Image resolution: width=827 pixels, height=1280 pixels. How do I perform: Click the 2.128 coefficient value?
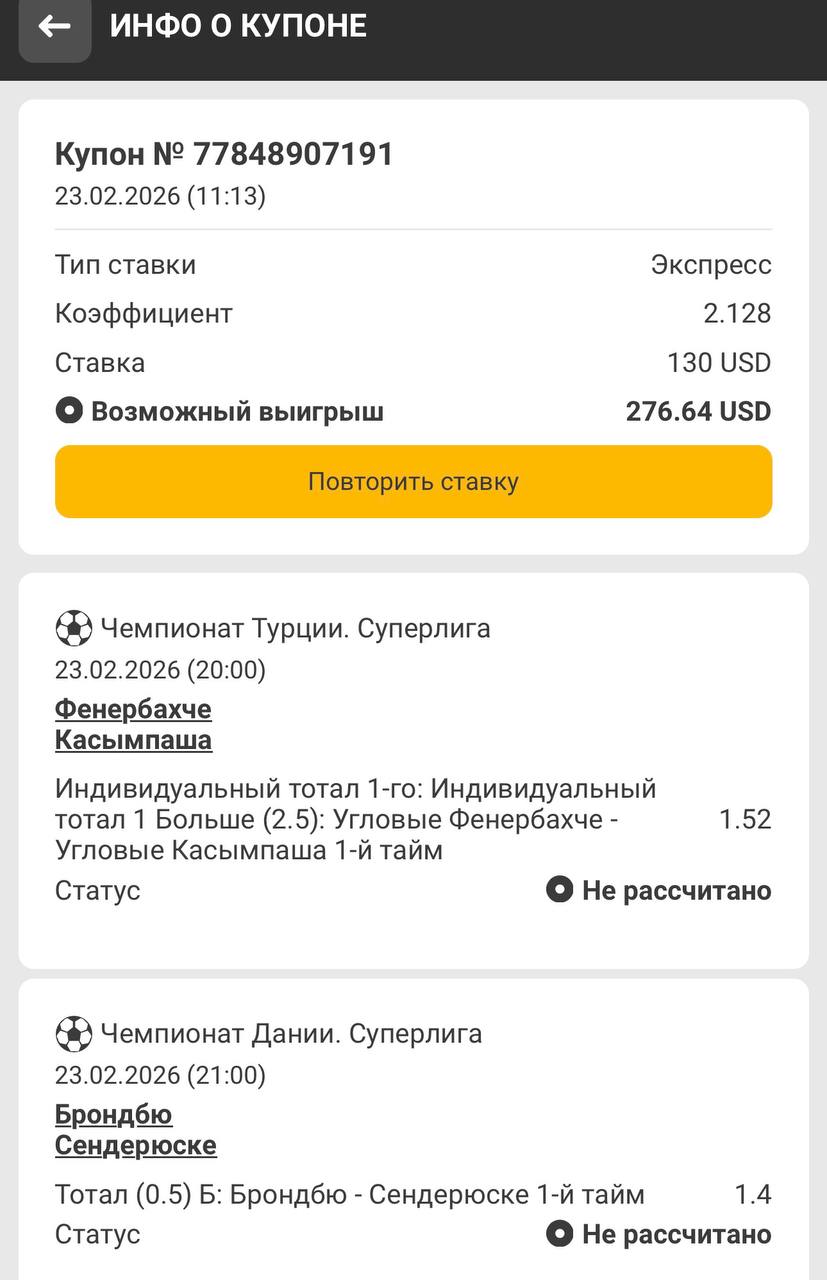tap(737, 313)
